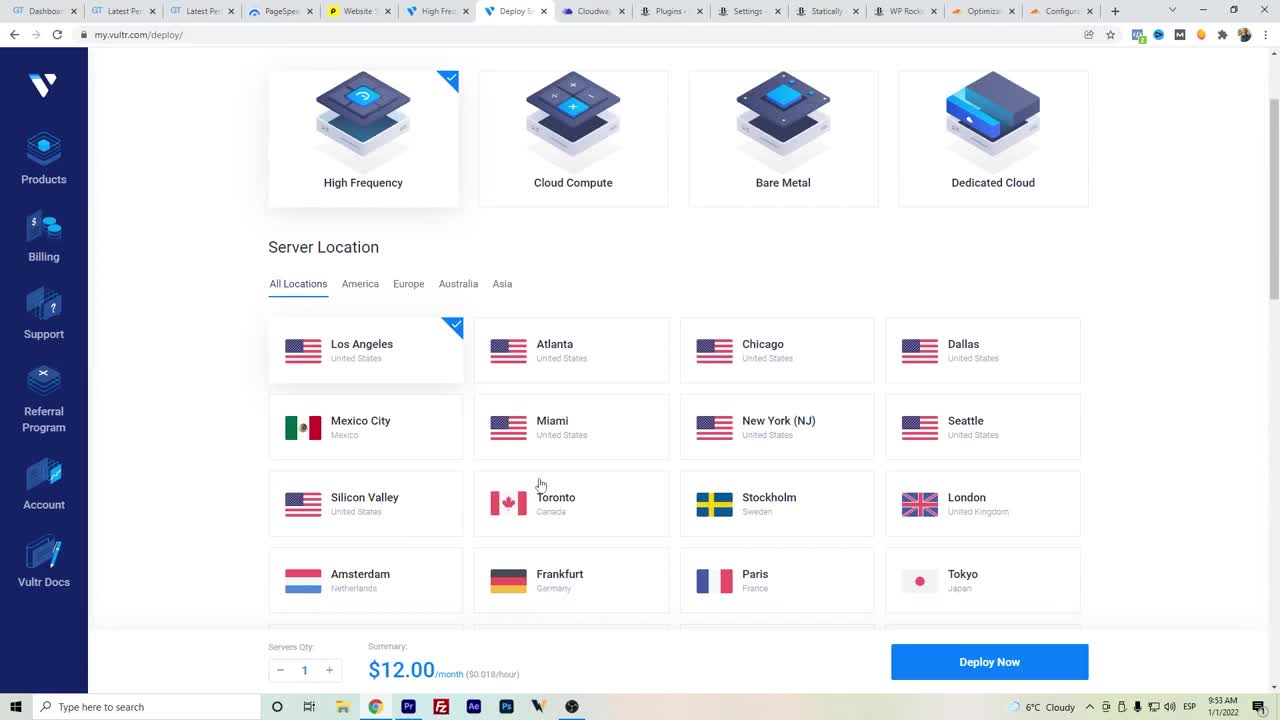
Task: Choose Atlanta server location
Action: tap(571, 350)
